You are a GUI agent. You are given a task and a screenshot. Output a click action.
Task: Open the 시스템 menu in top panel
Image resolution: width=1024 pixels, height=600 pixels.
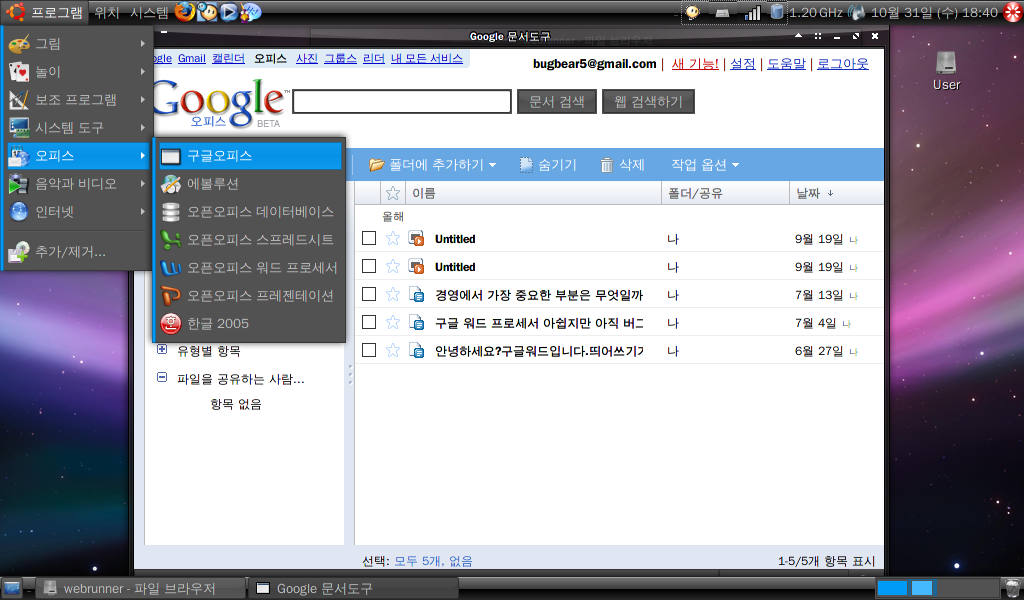(x=150, y=12)
